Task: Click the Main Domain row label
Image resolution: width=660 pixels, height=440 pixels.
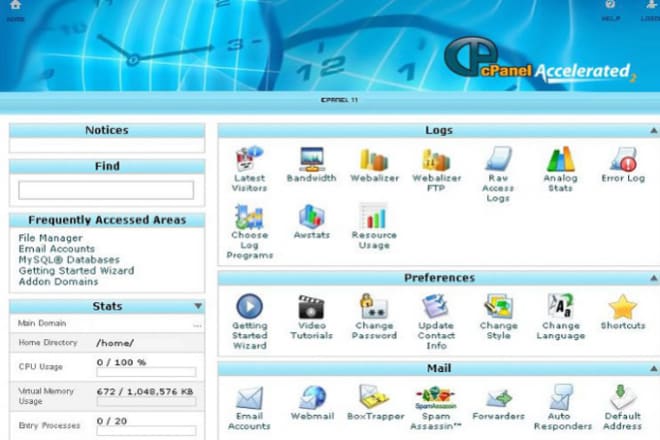Action: (42, 323)
